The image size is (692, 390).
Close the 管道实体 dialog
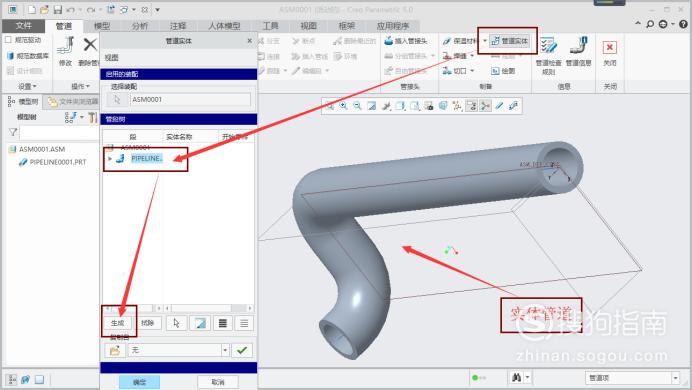[249, 41]
